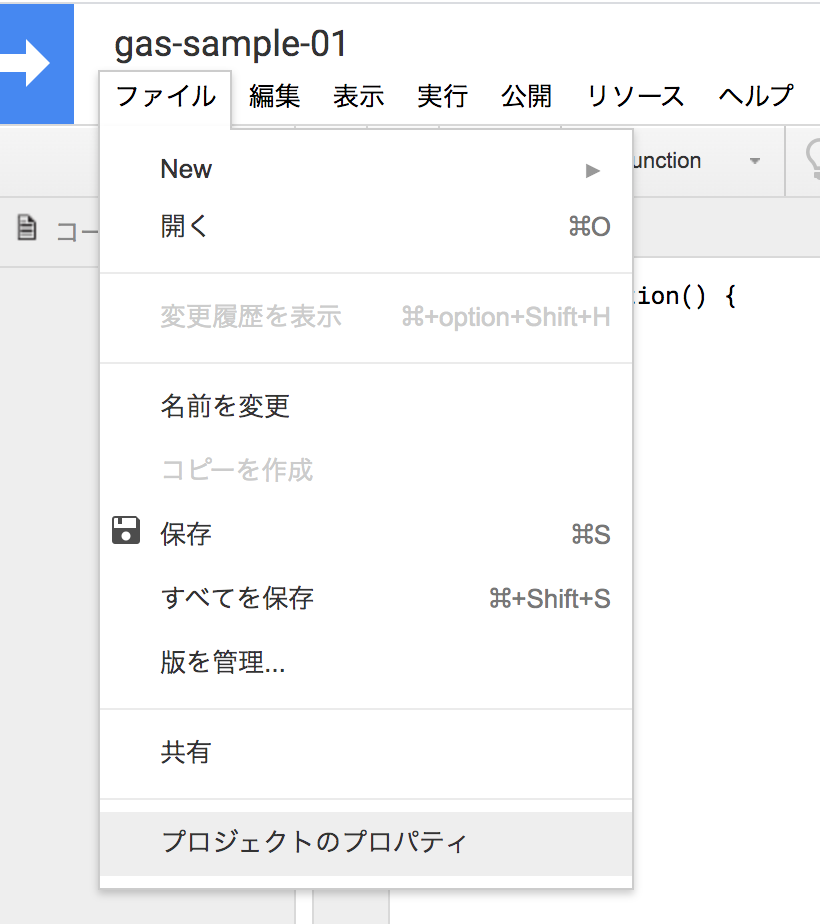The height and width of the screenshot is (924, 820).
Task: Expand the New submenu via its arrow
Action: [592, 169]
